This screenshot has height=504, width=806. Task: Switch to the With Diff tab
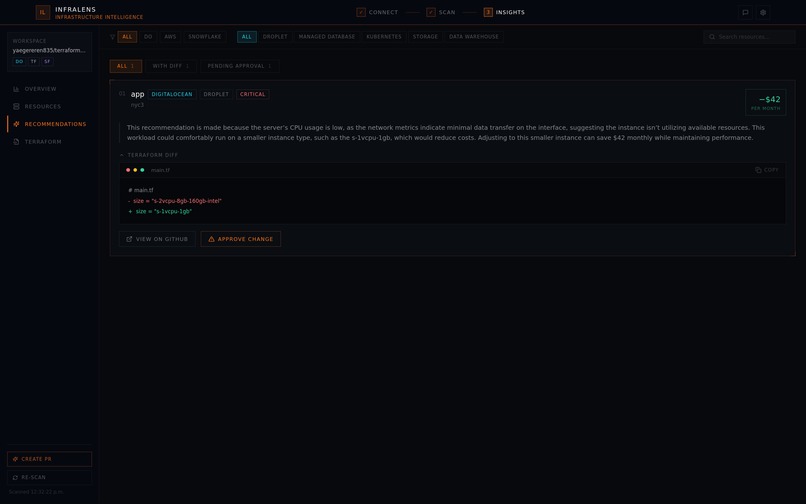[x=171, y=66]
